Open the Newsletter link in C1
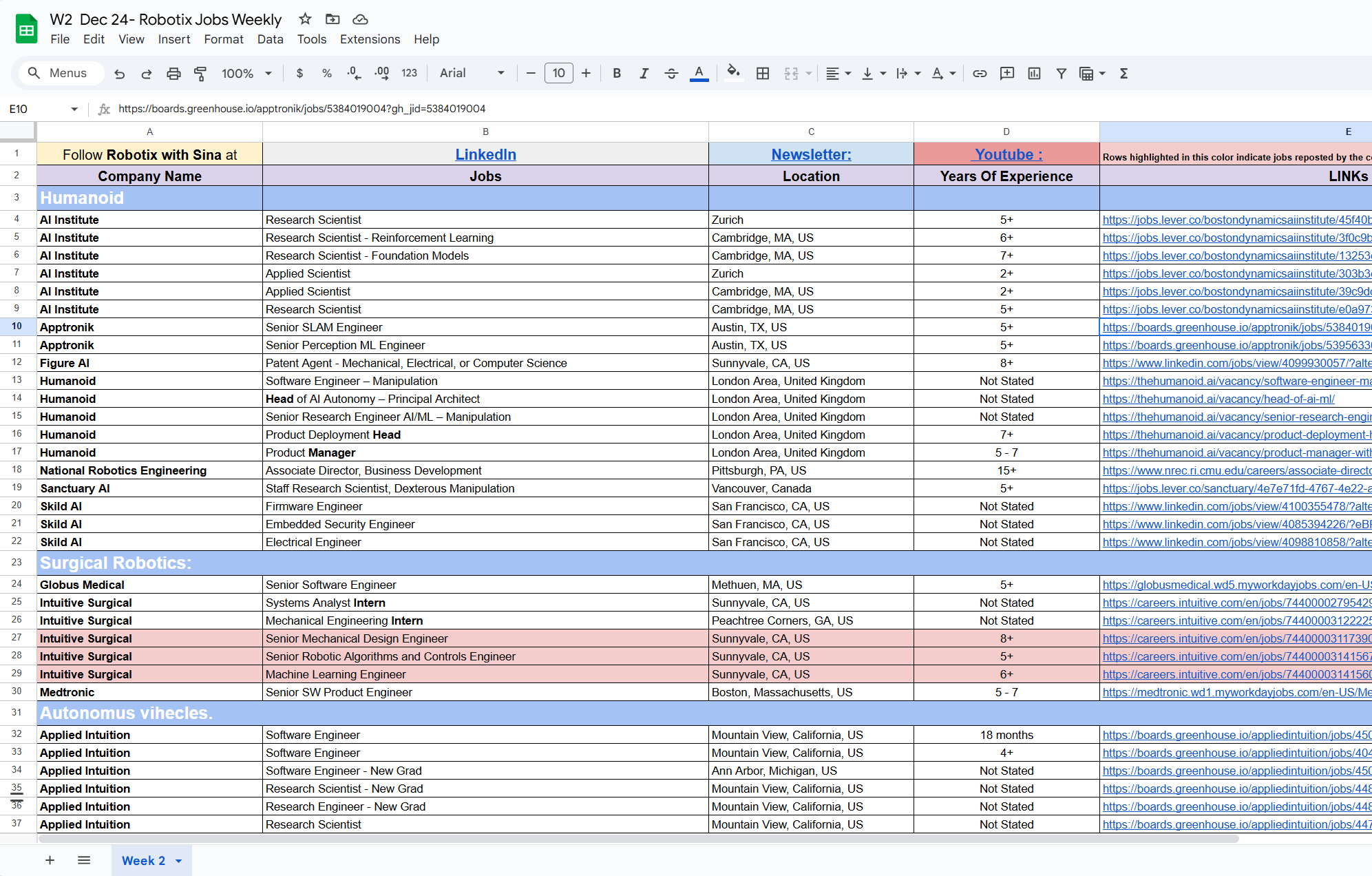This screenshot has width=1372, height=876. tap(811, 155)
